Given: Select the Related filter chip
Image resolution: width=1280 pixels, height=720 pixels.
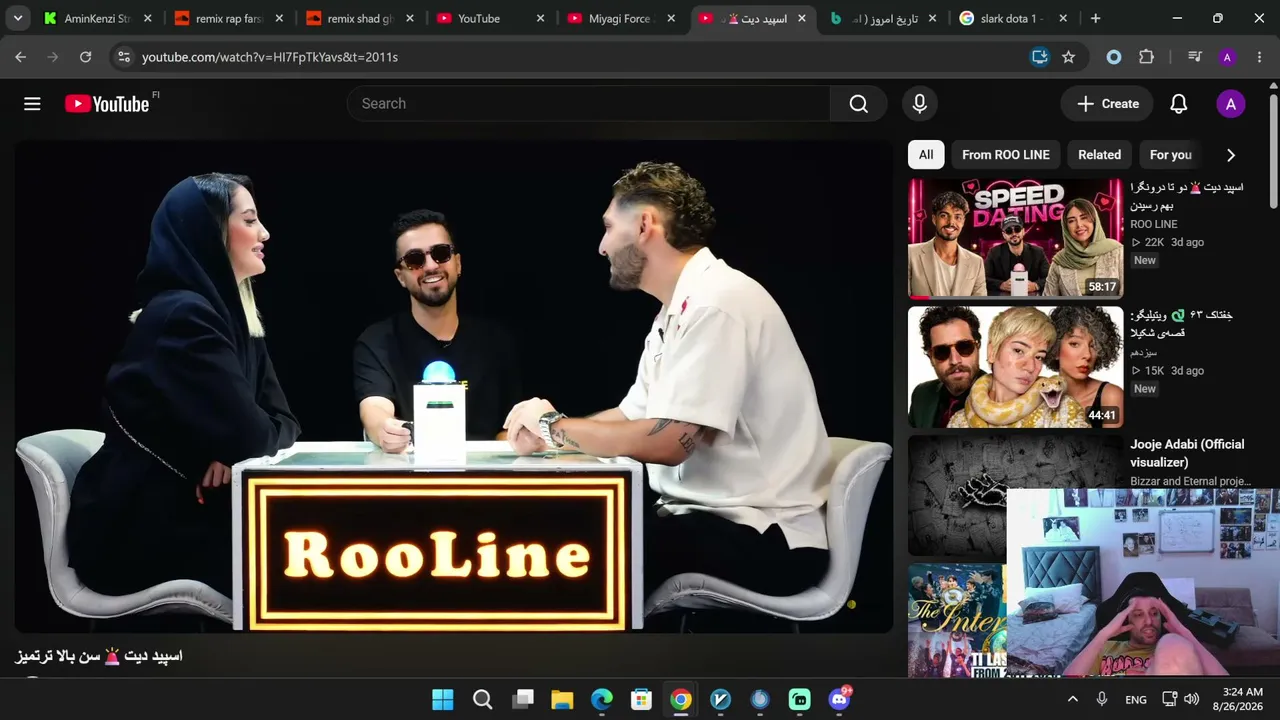Looking at the screenshot, I should [1100, 155].
